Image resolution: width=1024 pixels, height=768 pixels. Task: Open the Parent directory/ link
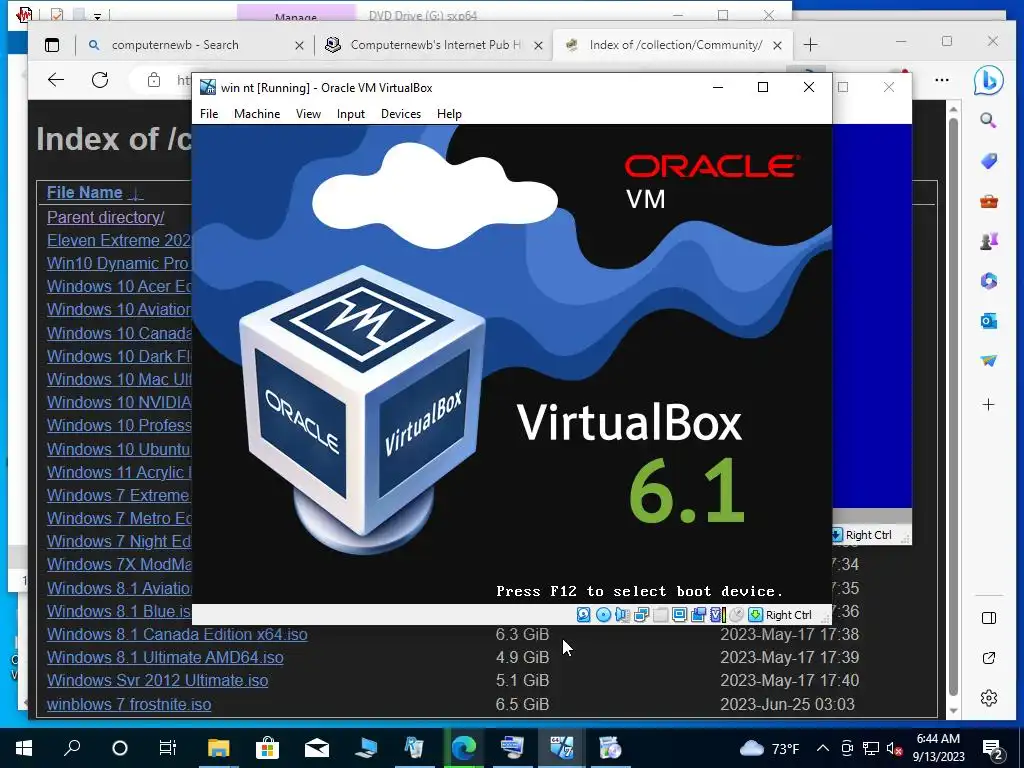pyautogui.click(x=106, y=217)
